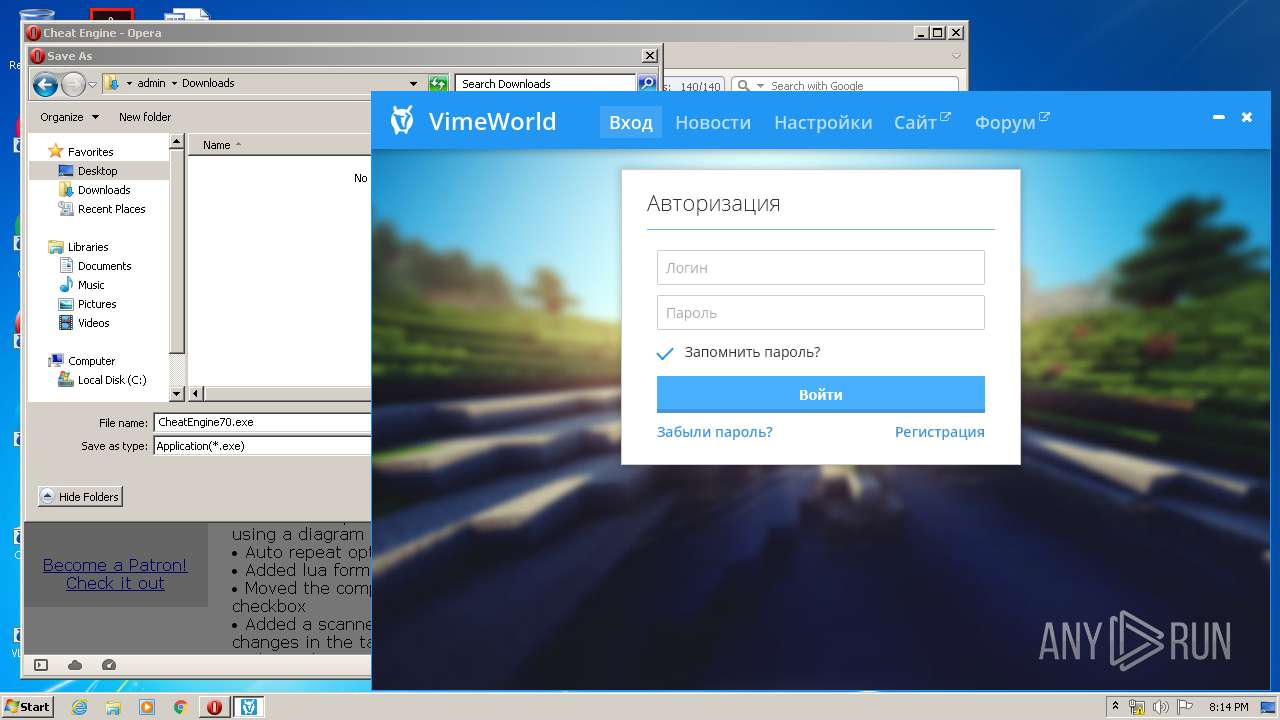Switch to the Новости tab
1280x720 pixels.
coord(713,122)
